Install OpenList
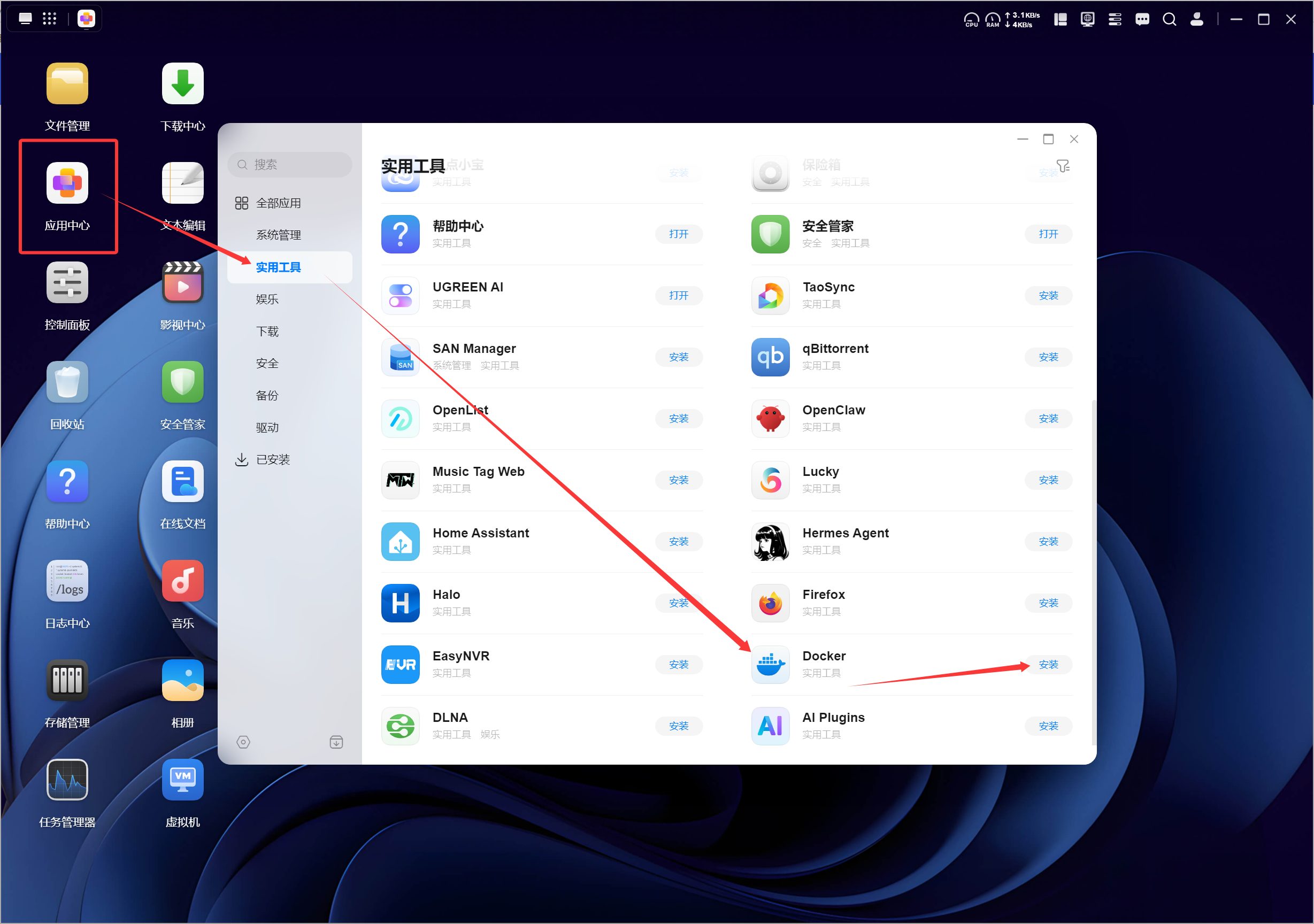 [679, 419]
